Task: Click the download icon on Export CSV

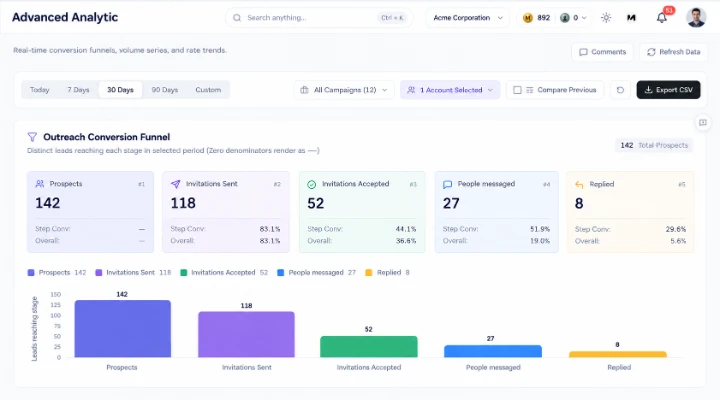Action: coord(648,90)
